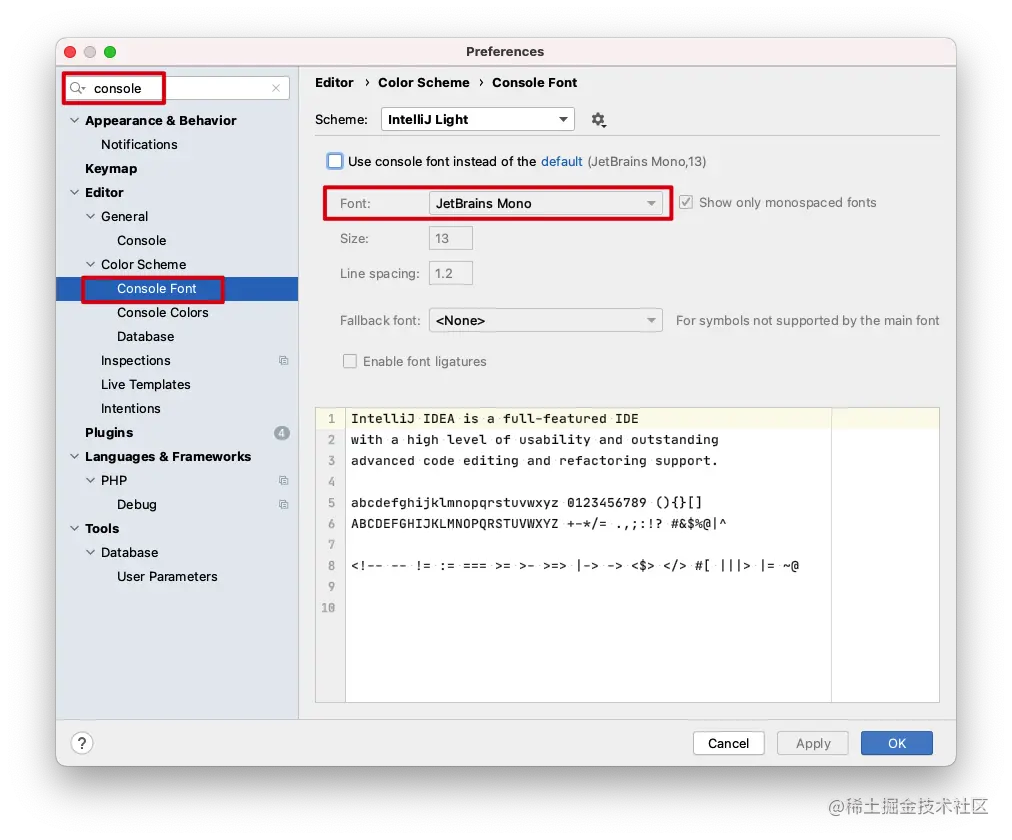
Task: Collapse the Color Scheme tree node
Action: [x=90, y=265]
